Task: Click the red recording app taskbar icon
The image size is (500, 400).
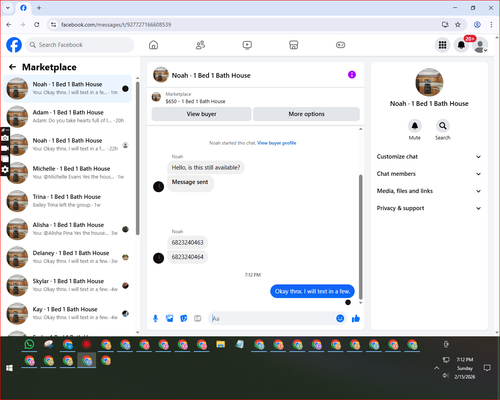Action: tap(87, 344)
